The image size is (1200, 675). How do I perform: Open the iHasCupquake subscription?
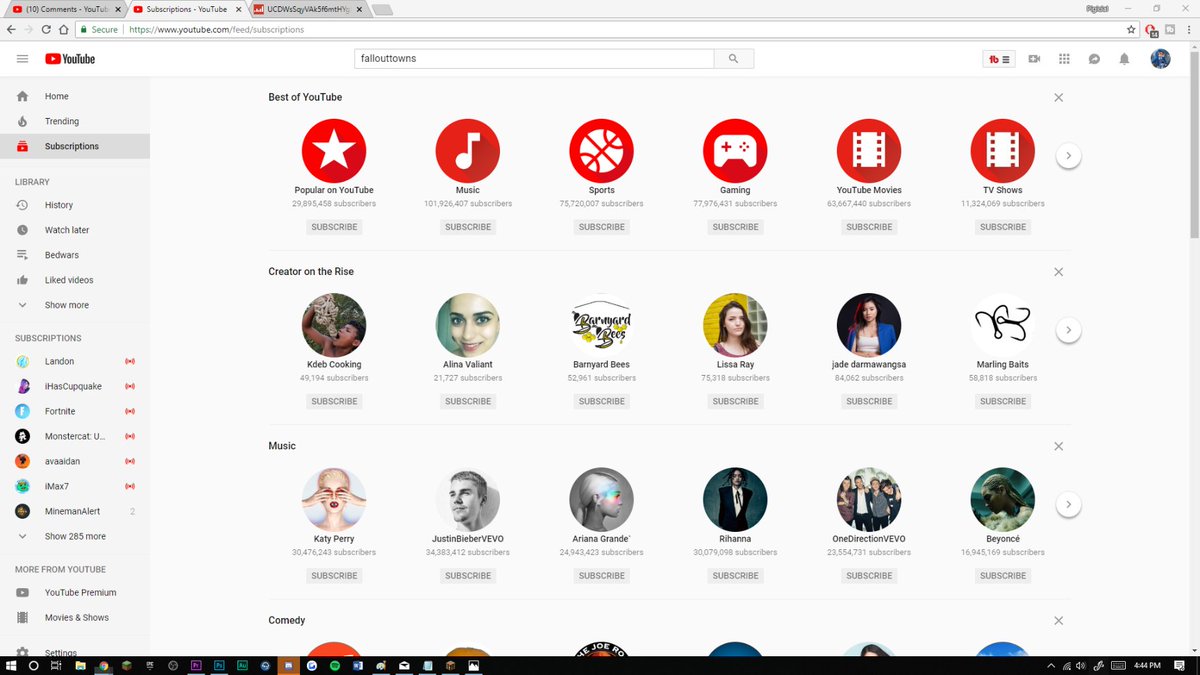point(75,386)
